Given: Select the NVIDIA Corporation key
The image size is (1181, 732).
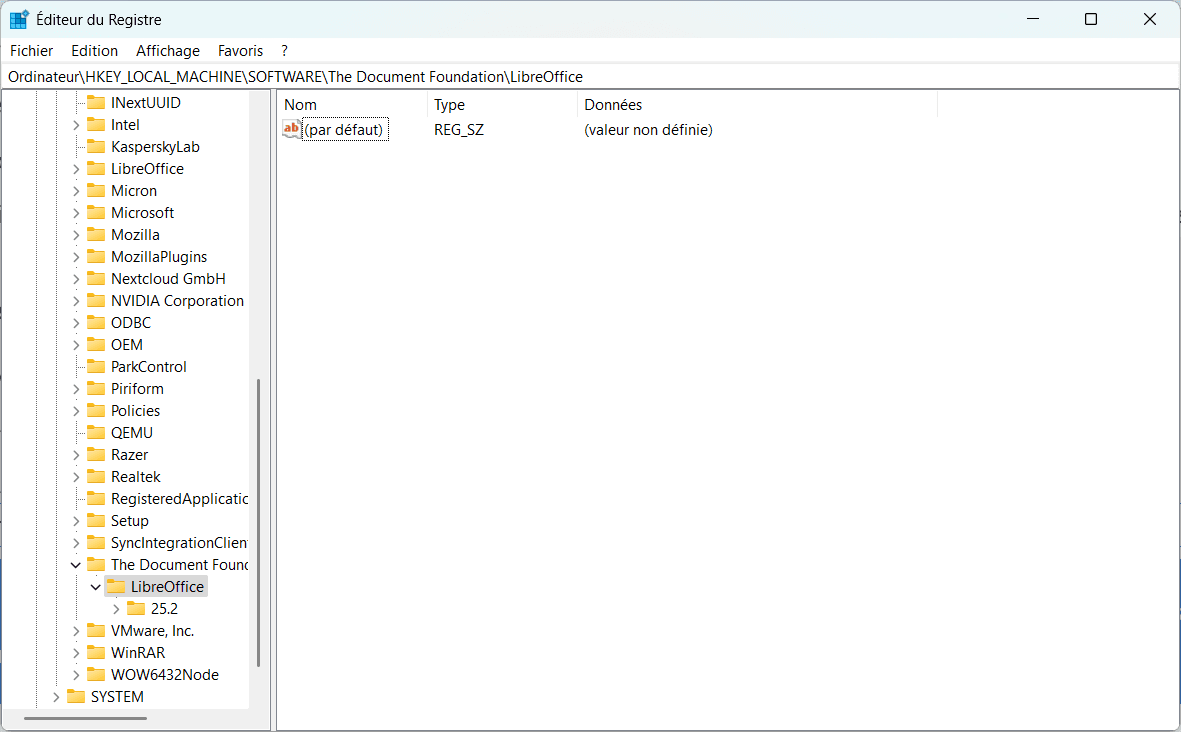Looking at the screenshot, I should pos(178,301).
